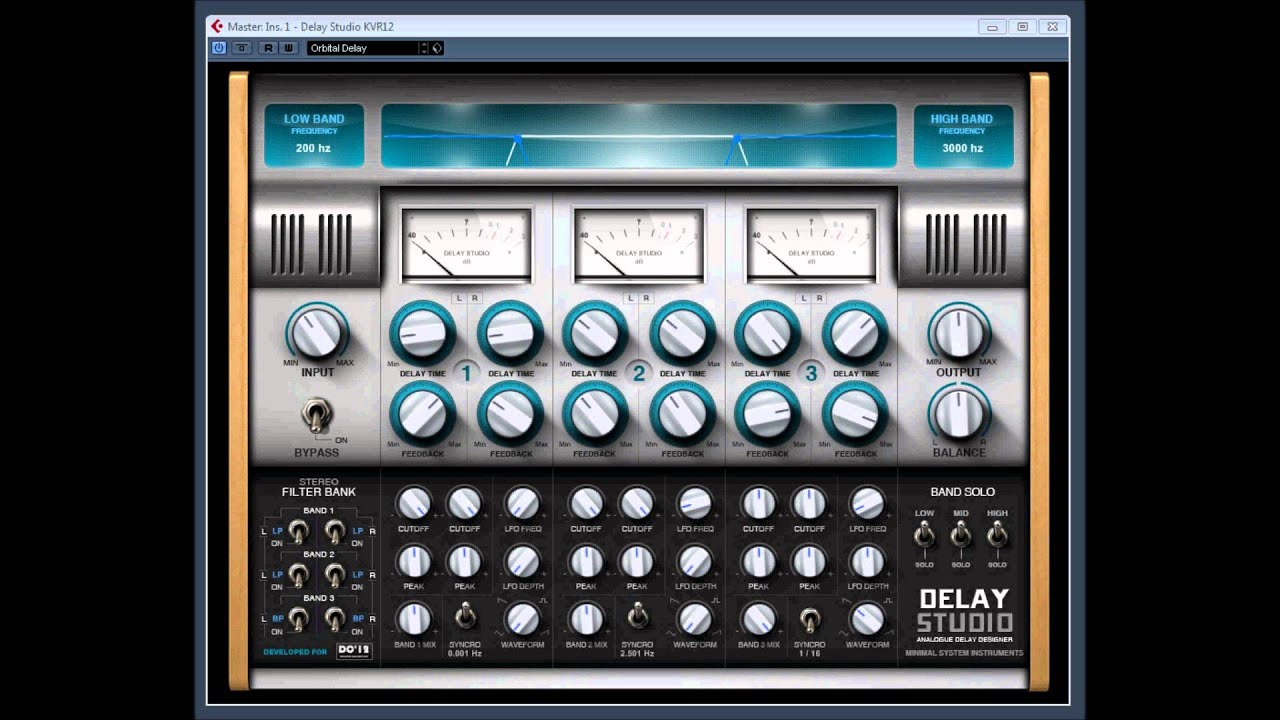Click delay 1 left FEEDBACK knob
The height and width of the screenshot is (720, 1280).
pyautogui.click(x=422, y=414)
